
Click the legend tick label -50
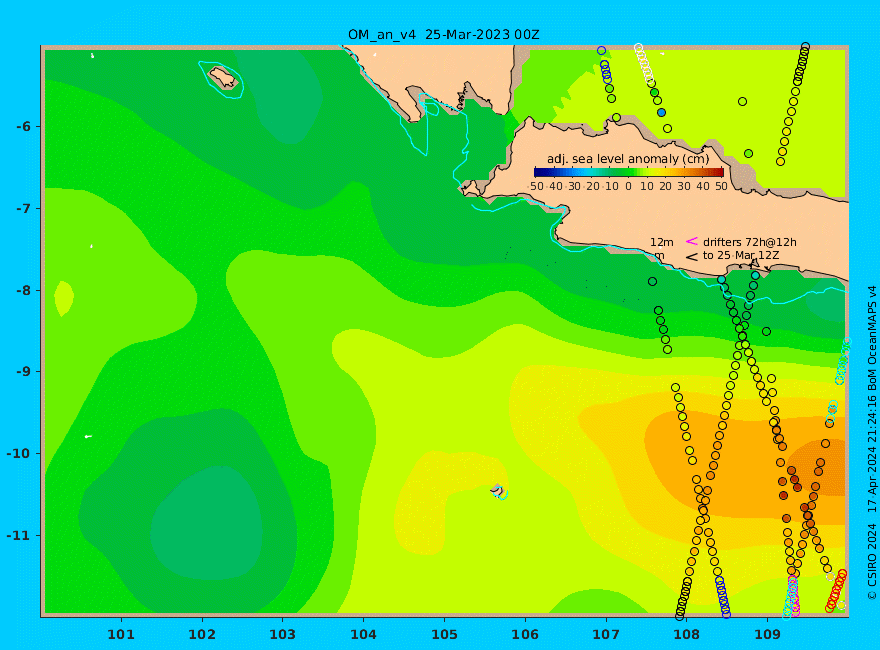pos(535,186)
